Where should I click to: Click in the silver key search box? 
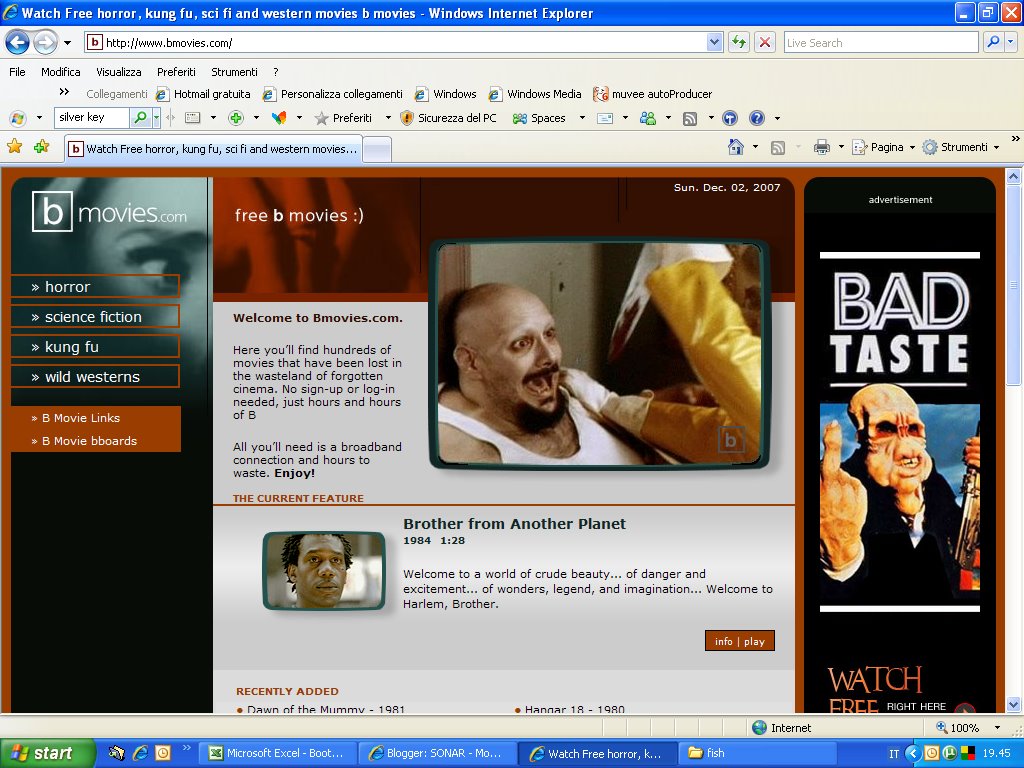click(91, 118)
